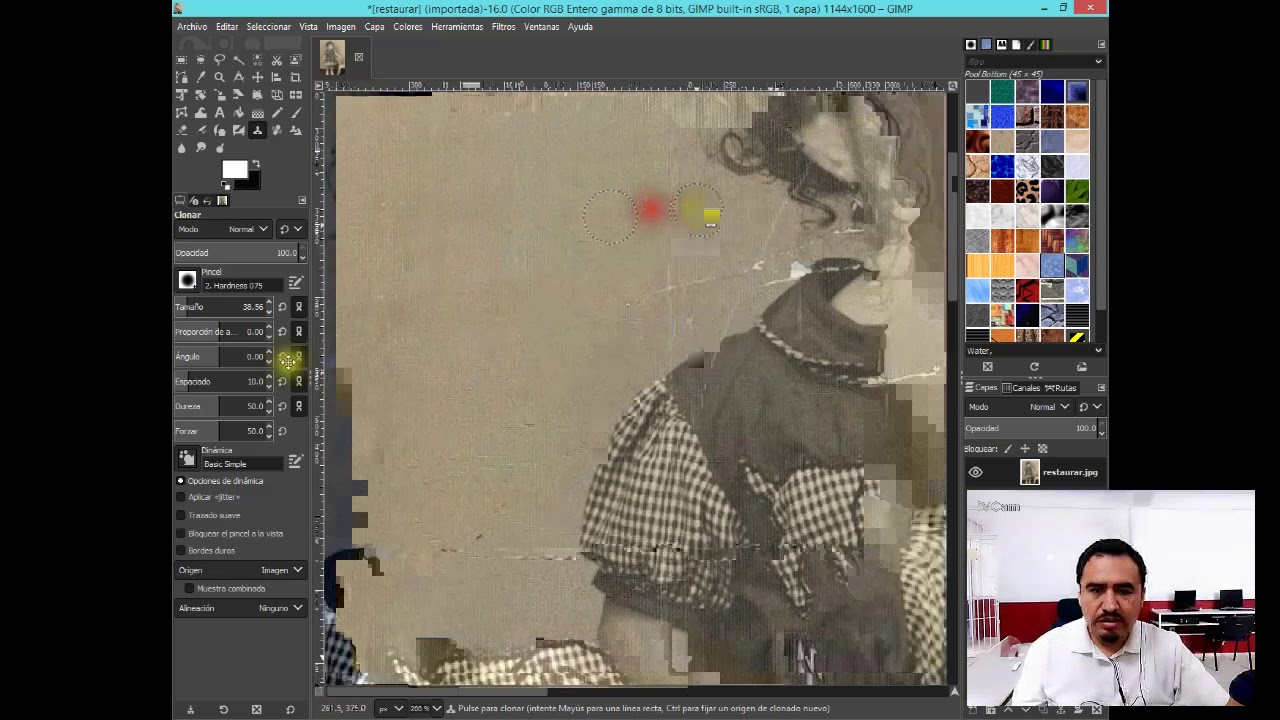Open the Water, tags dropdown
Screen dimensions: 1280x720
(x=1098, y=351)
